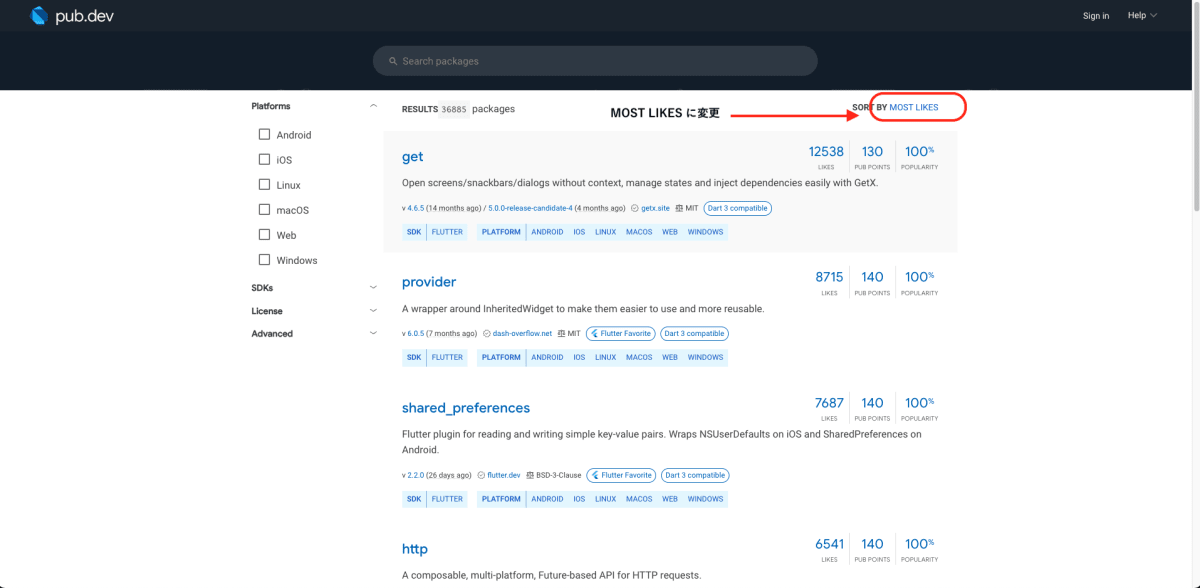Click the verified publisher icon beside getx.site
1200x588 pixels.
point(635,208)
